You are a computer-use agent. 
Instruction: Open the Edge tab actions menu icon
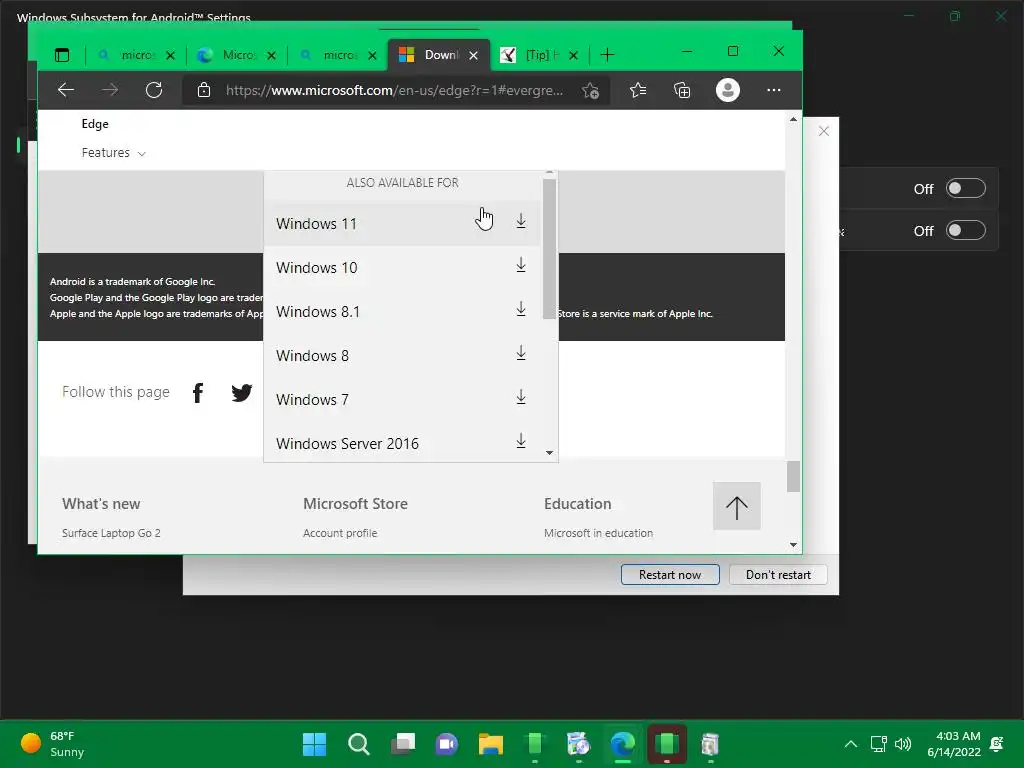point(62,55)
